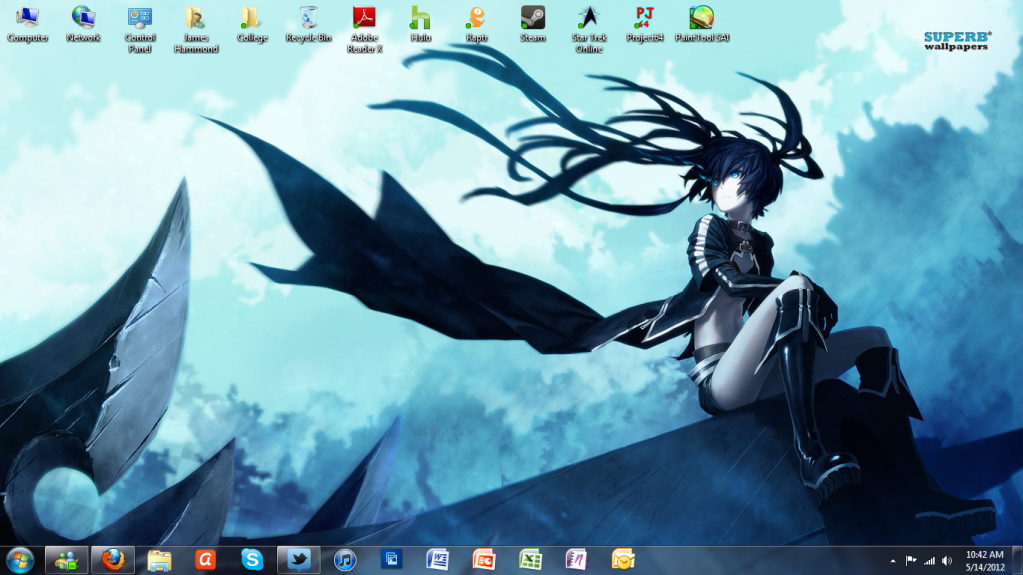Select the College folder on desktop

click(252, 24)
